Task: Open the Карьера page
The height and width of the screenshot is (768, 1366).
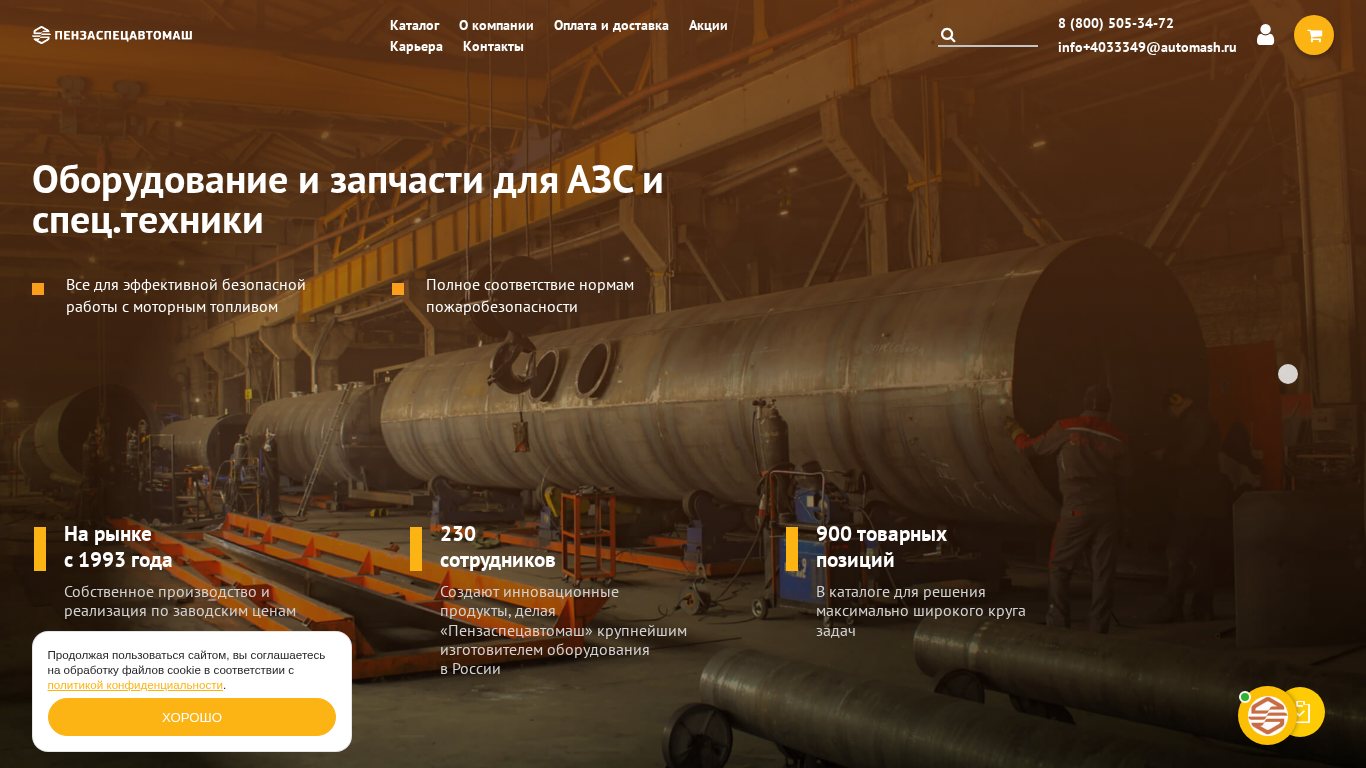Action: click(x=416, y=46)
